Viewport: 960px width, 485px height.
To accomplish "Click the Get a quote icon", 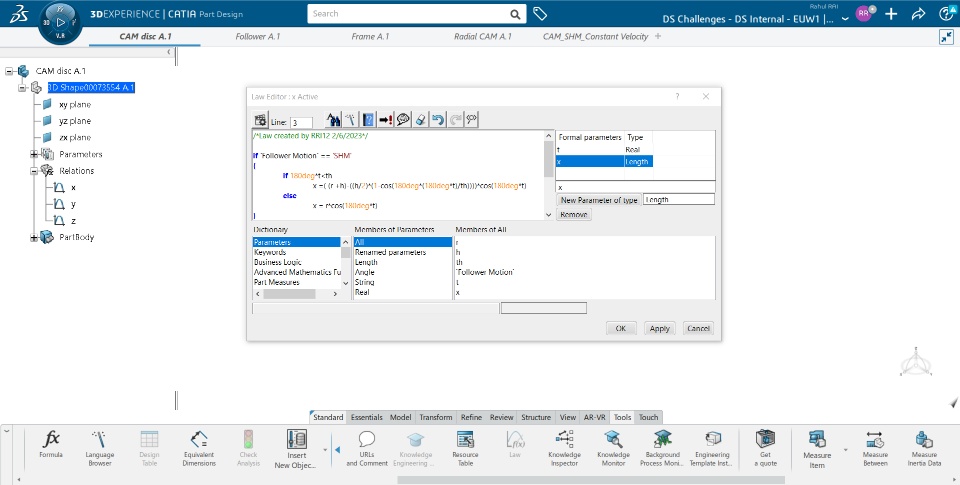I will coord(765,448).
